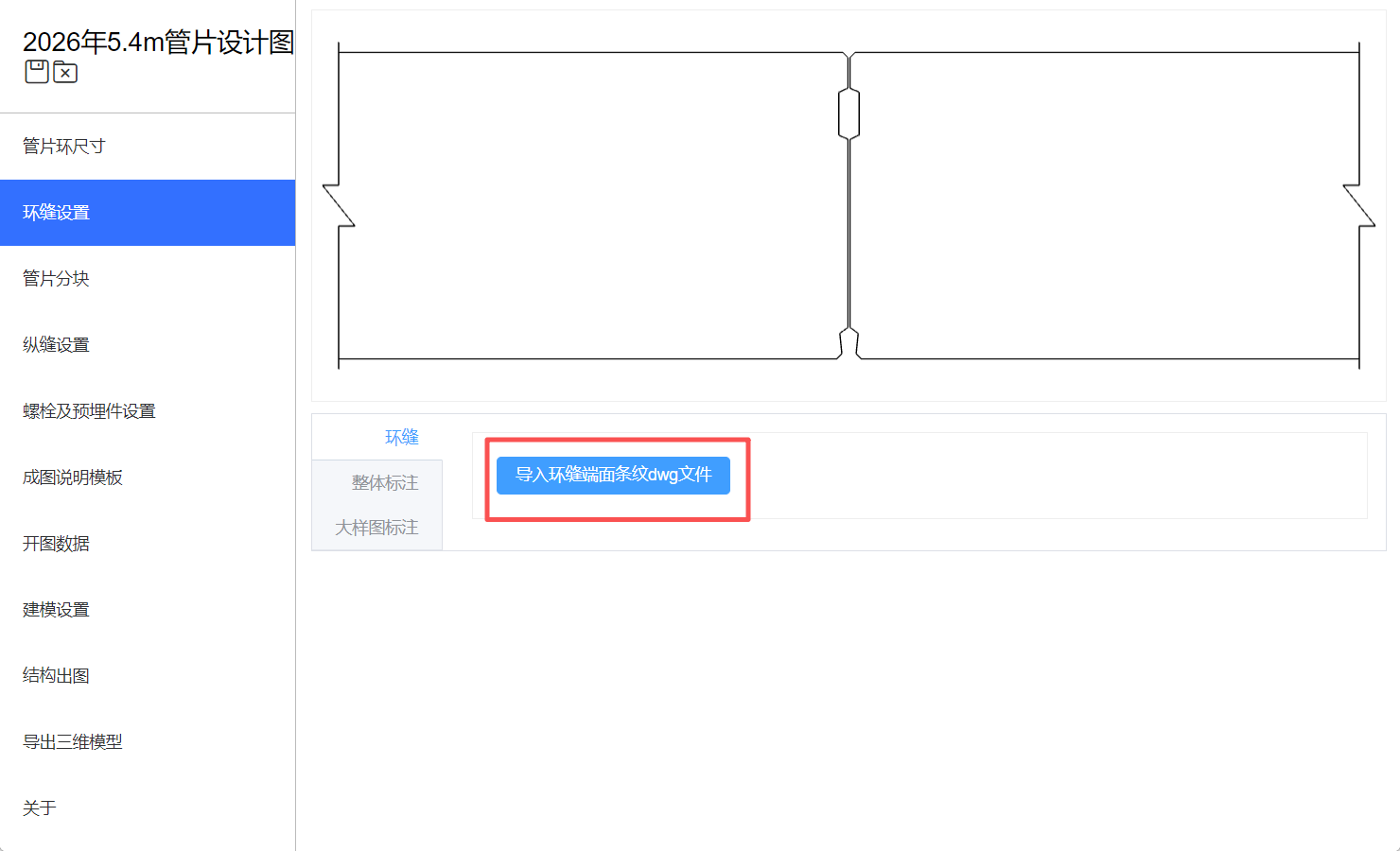The height and width of the screenshot is (851, 1400).
Task: Go to 管片分块 section
Action: (x=57, y=279)
